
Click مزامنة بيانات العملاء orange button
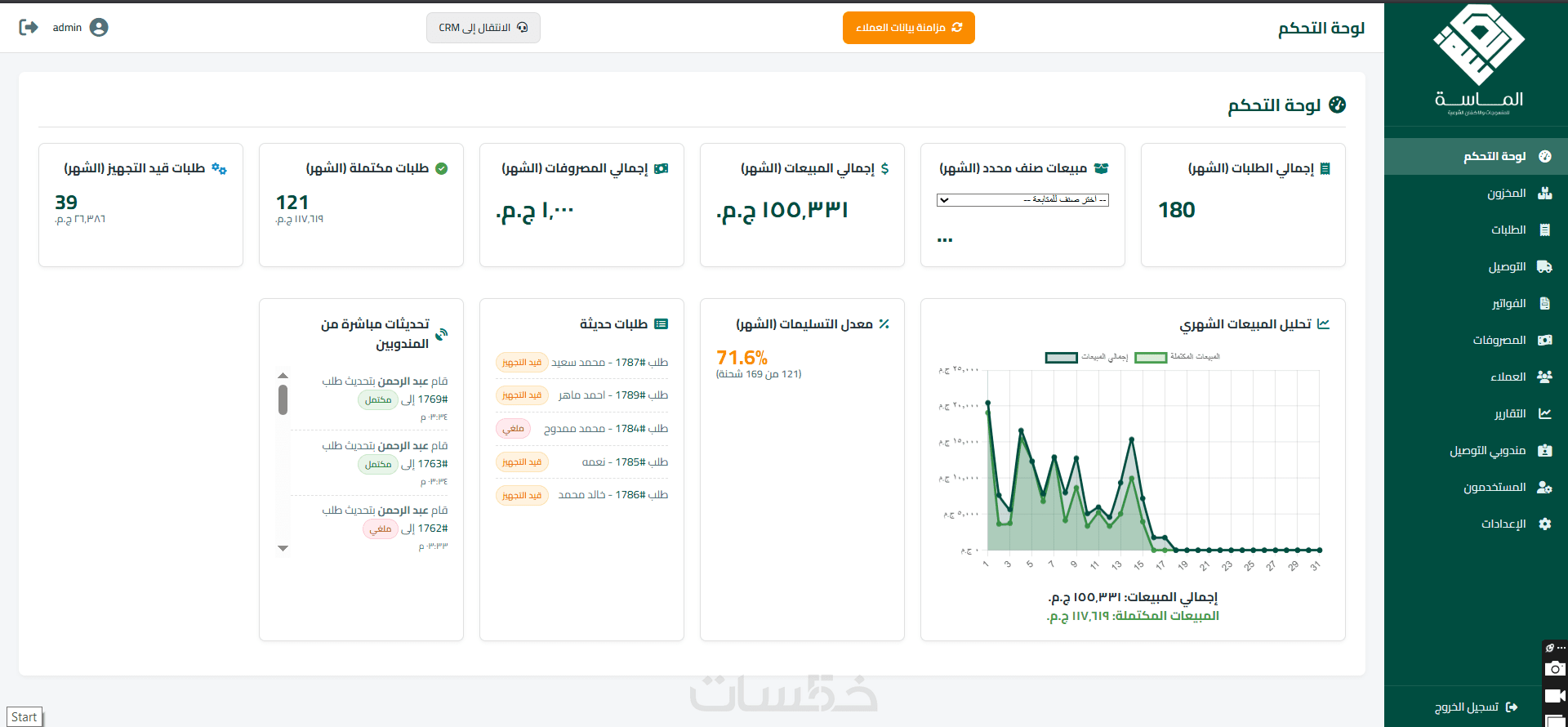coord(908,28)
